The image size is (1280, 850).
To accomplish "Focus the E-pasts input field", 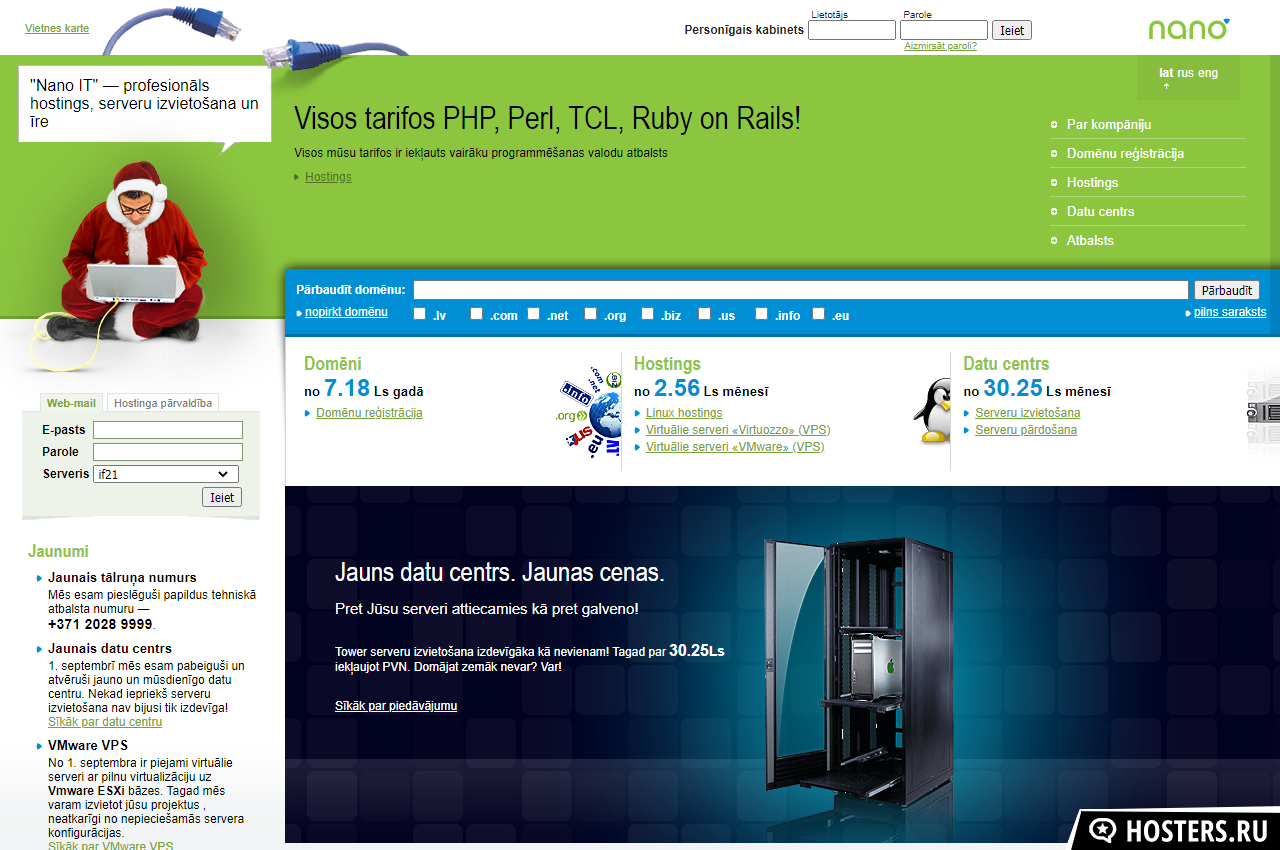I will [168, 430].
